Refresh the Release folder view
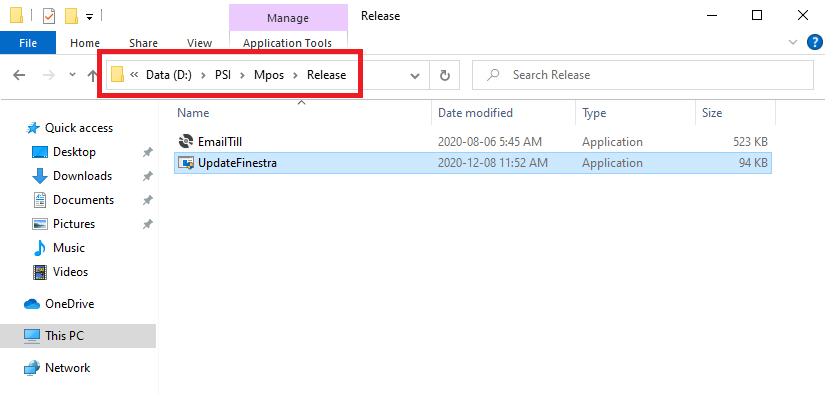 tap(445, 75)
